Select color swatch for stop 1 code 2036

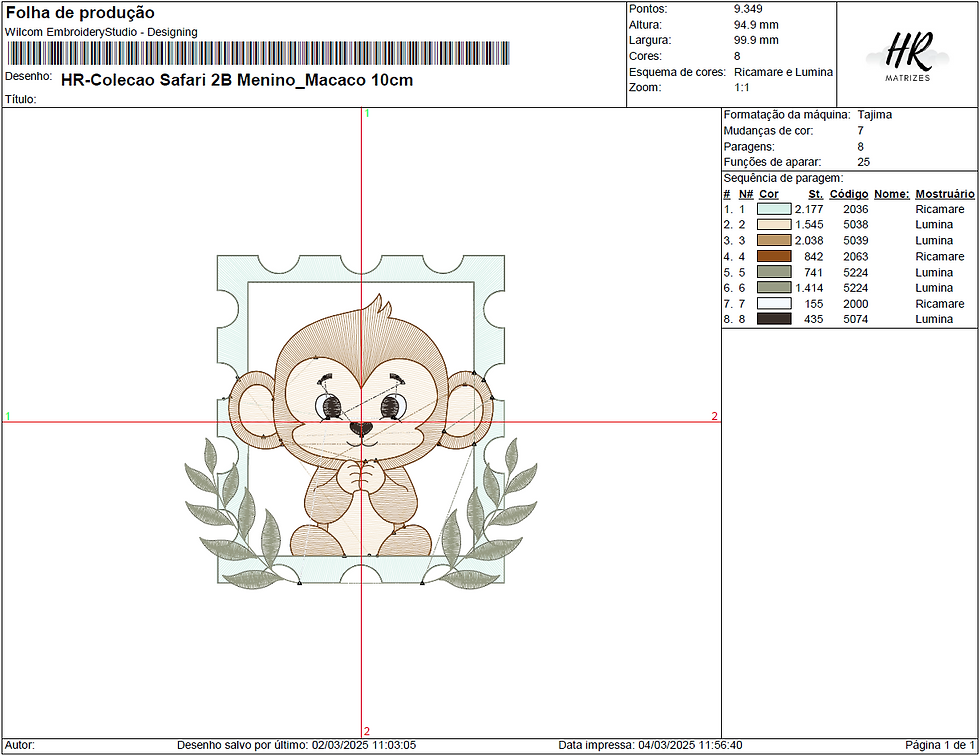774,209
